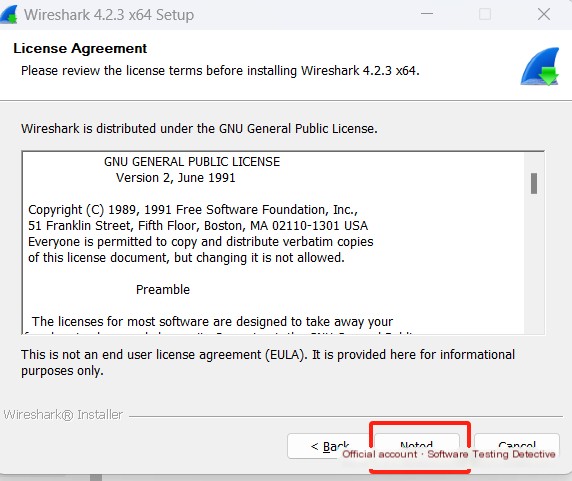Click the Wireshark fin icon in title bar
572x481 pixels.
(9, 15)
